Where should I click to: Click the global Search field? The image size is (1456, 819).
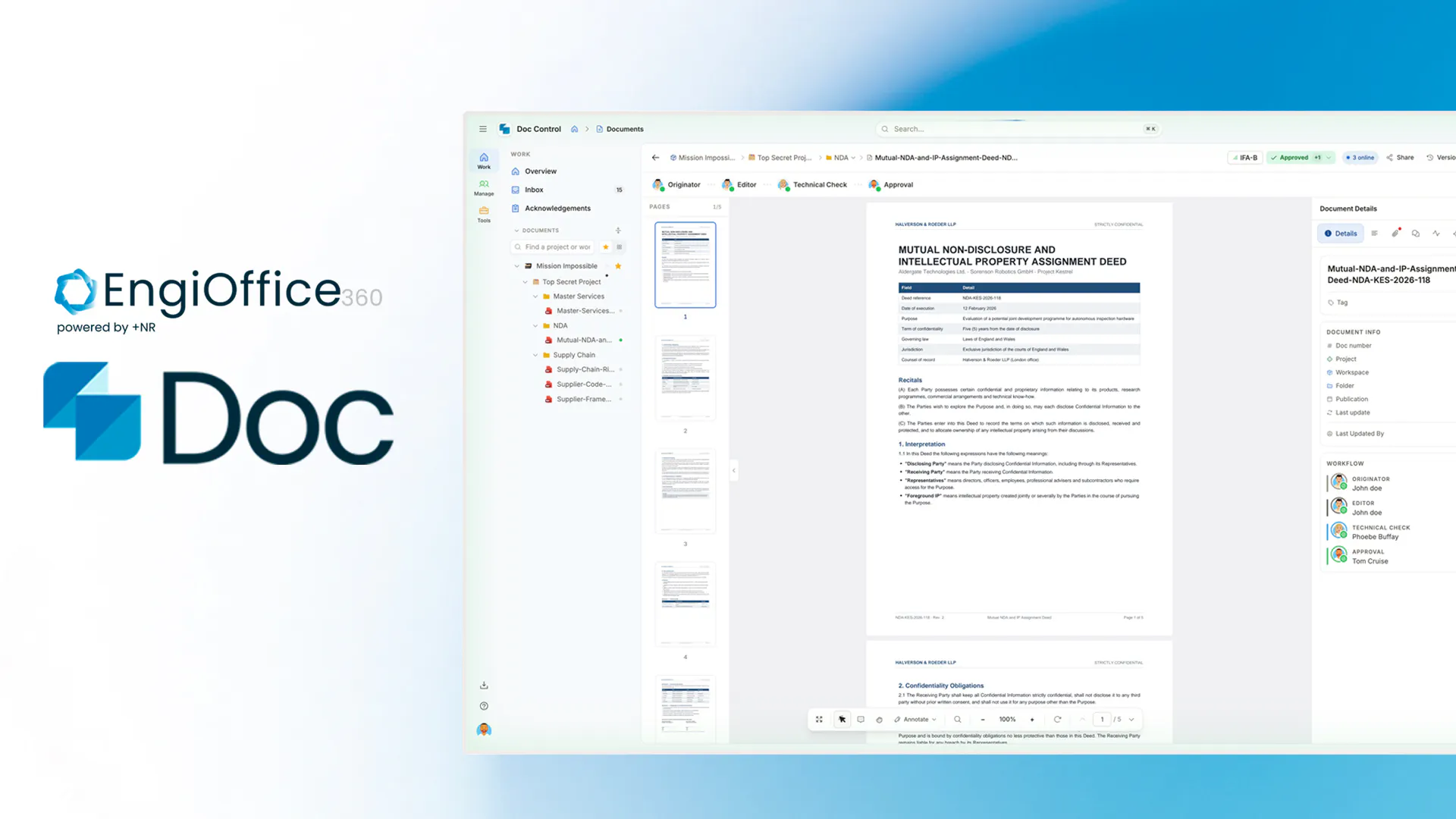[1018, 129]
